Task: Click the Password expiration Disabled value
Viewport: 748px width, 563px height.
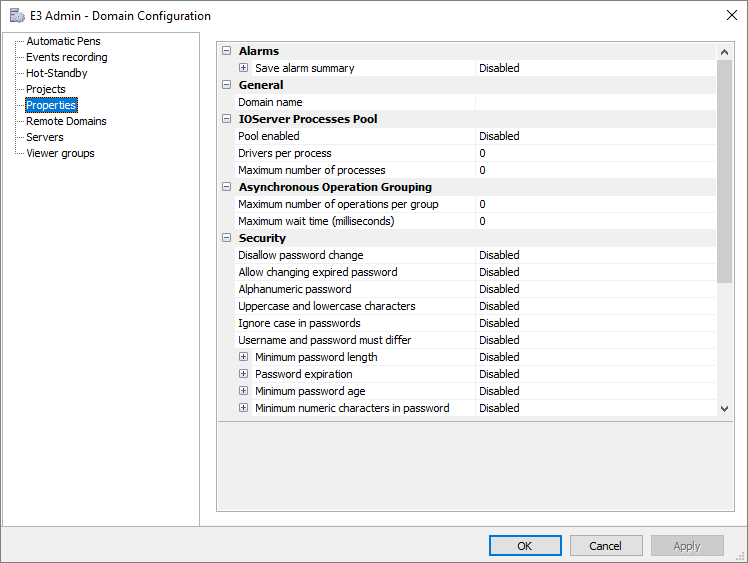Action: (596, 374)
